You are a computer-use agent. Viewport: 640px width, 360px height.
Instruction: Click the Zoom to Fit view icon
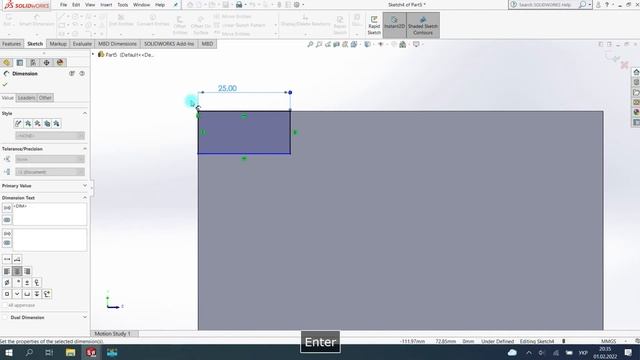coord(310,44)
